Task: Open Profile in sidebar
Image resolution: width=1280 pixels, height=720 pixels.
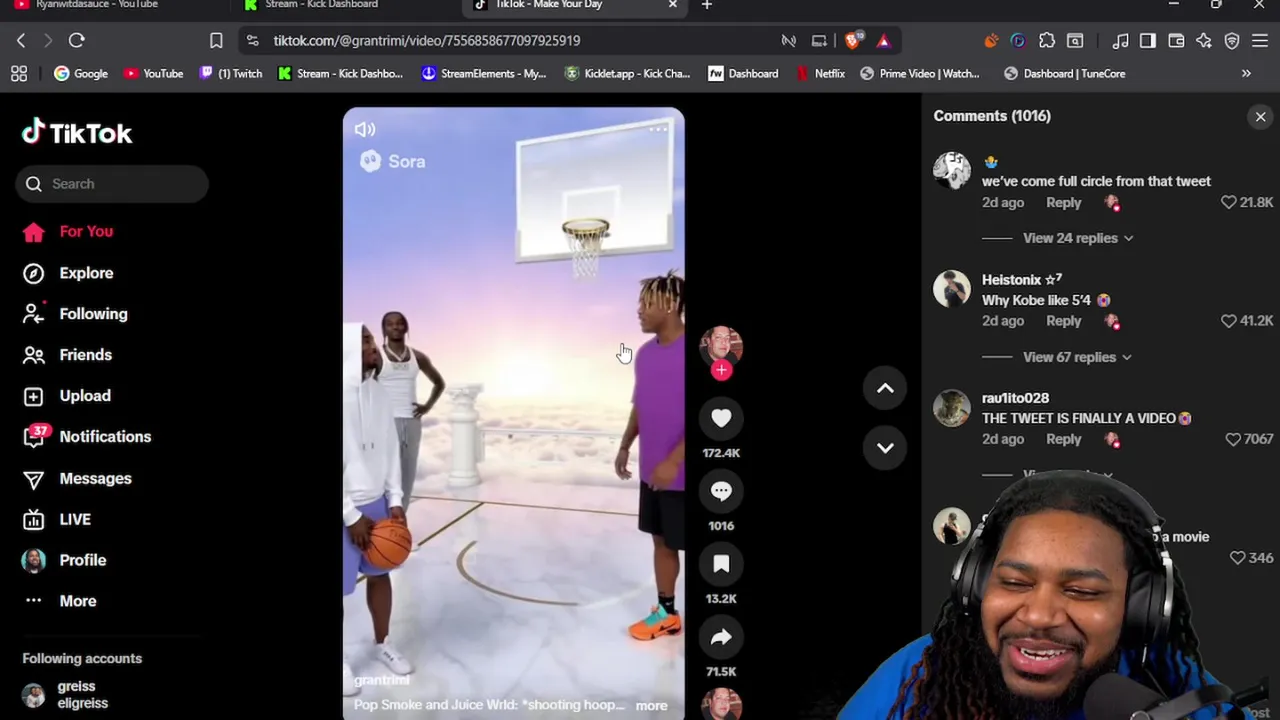Action: point(64,560)
